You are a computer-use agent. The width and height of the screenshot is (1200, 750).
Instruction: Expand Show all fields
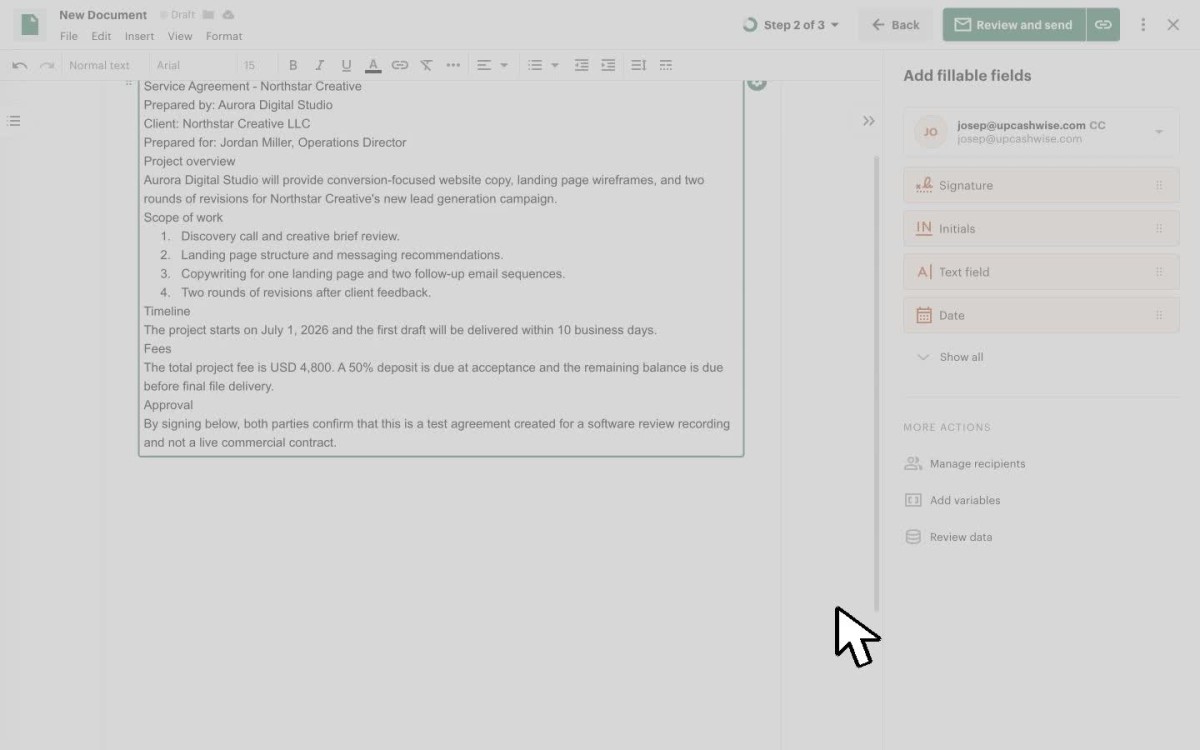pyautogui.click(x=950, y=357)
